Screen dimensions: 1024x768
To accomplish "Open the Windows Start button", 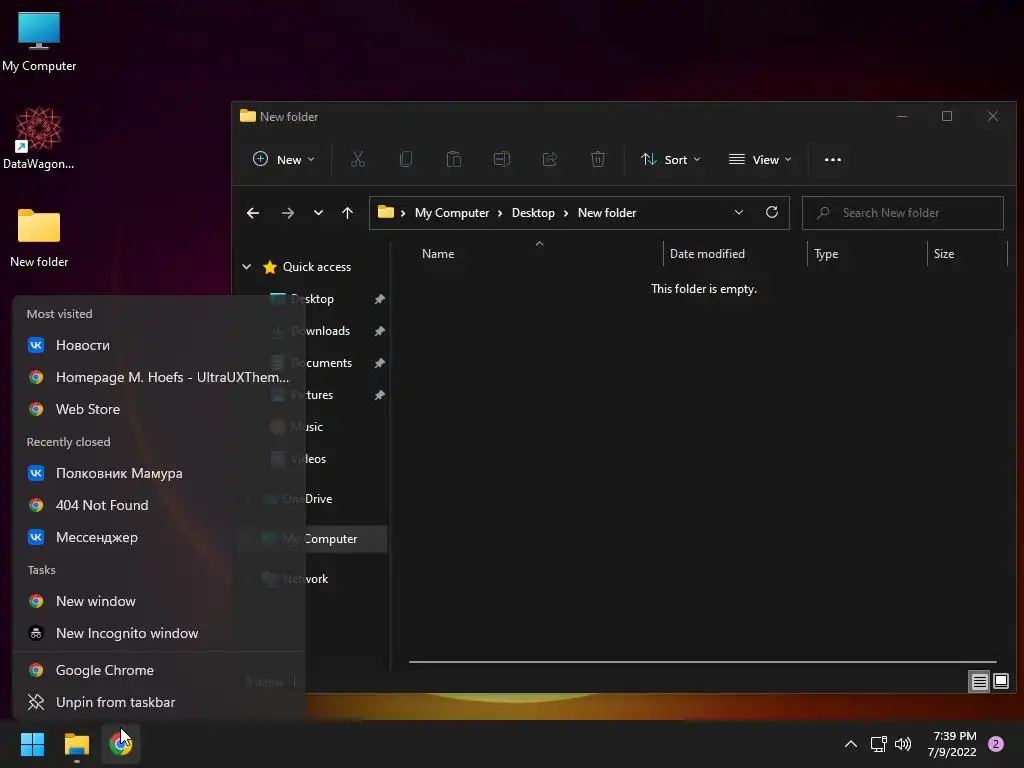I will pos(32,744).
